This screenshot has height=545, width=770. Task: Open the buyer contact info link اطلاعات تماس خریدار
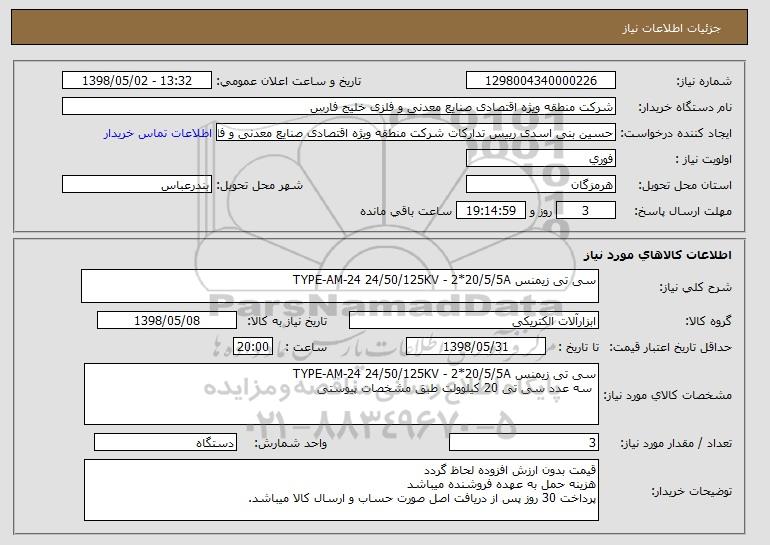tap(158, 134)
